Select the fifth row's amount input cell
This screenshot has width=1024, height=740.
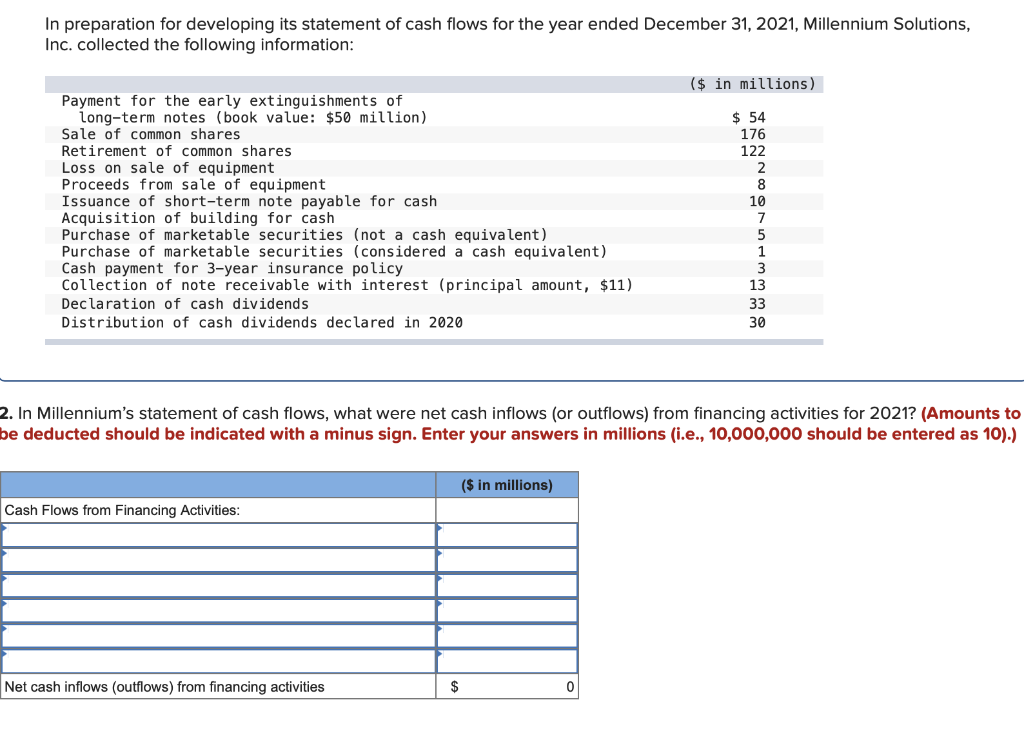[x=507, y=635]
